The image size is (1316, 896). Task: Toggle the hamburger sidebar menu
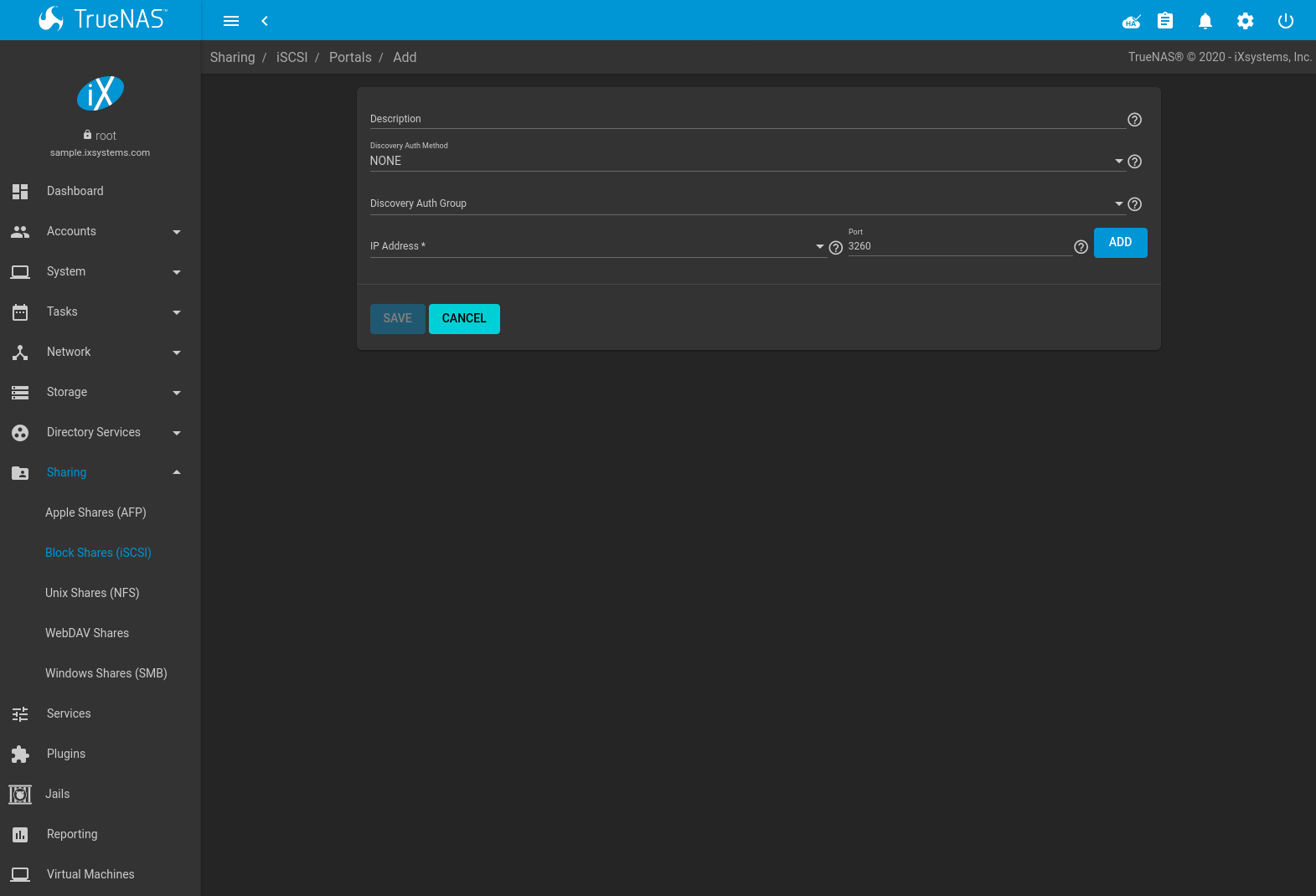point(231,21)
